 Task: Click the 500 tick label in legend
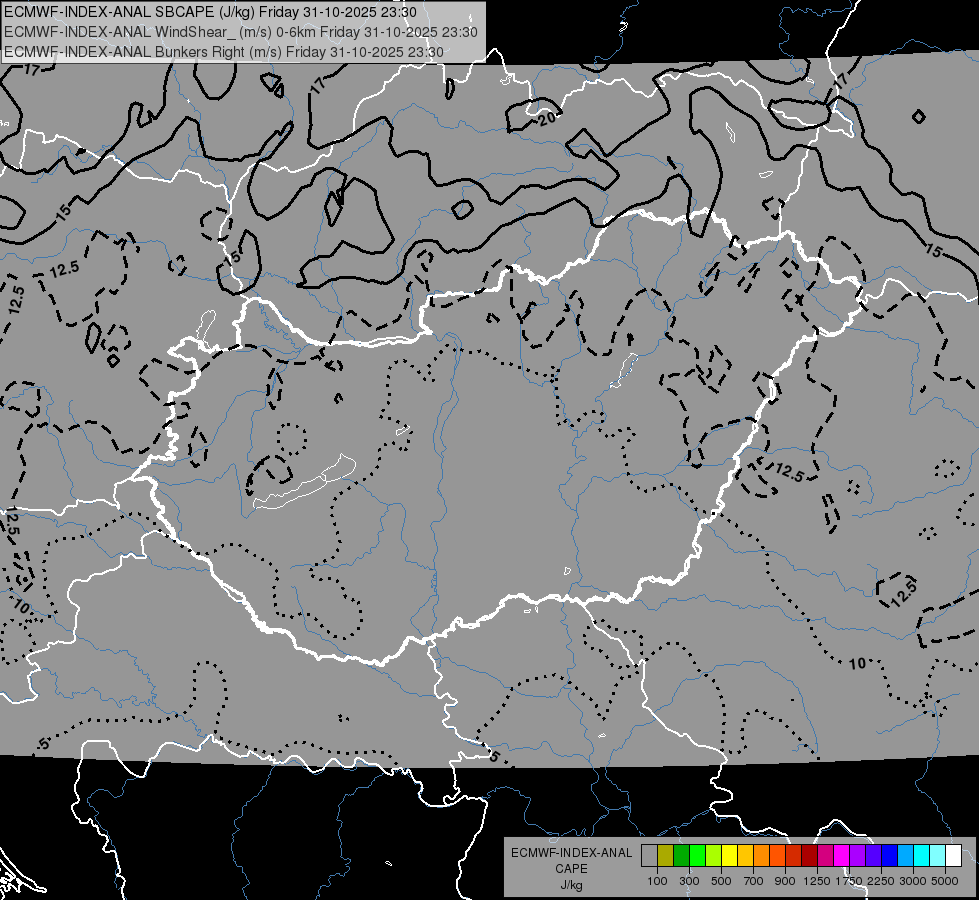coord(721,881)
